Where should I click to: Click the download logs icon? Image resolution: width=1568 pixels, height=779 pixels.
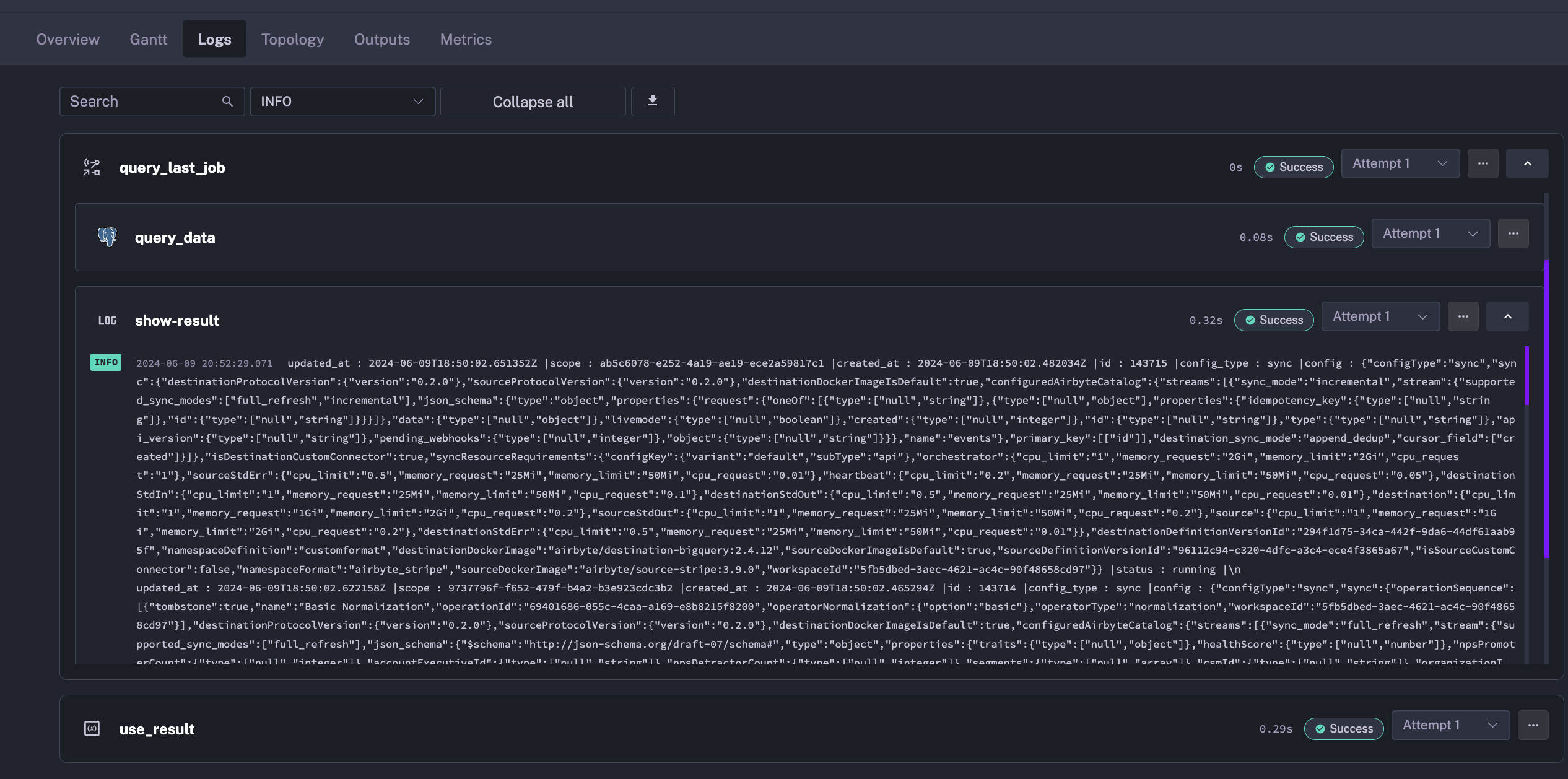click(x=653, y=101)
